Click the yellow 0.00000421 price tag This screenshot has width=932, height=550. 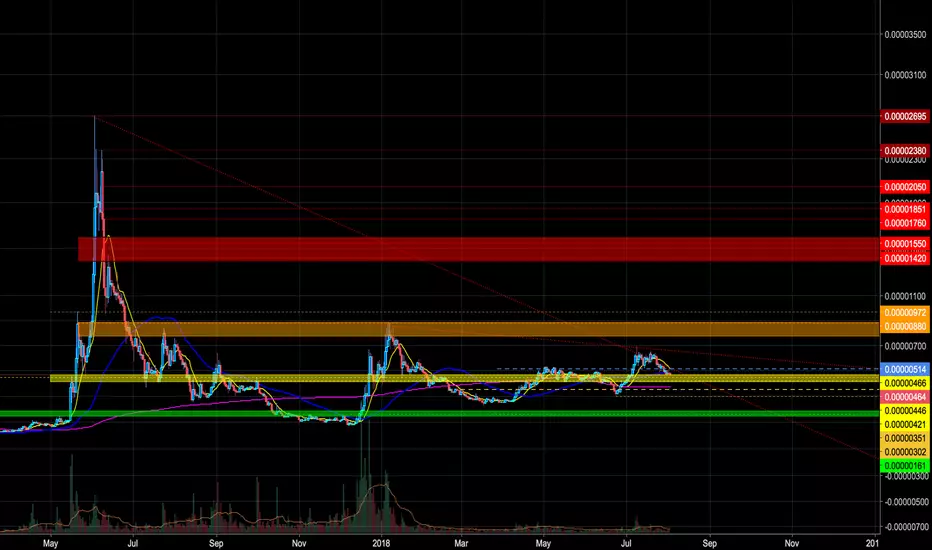click(905, 425)
